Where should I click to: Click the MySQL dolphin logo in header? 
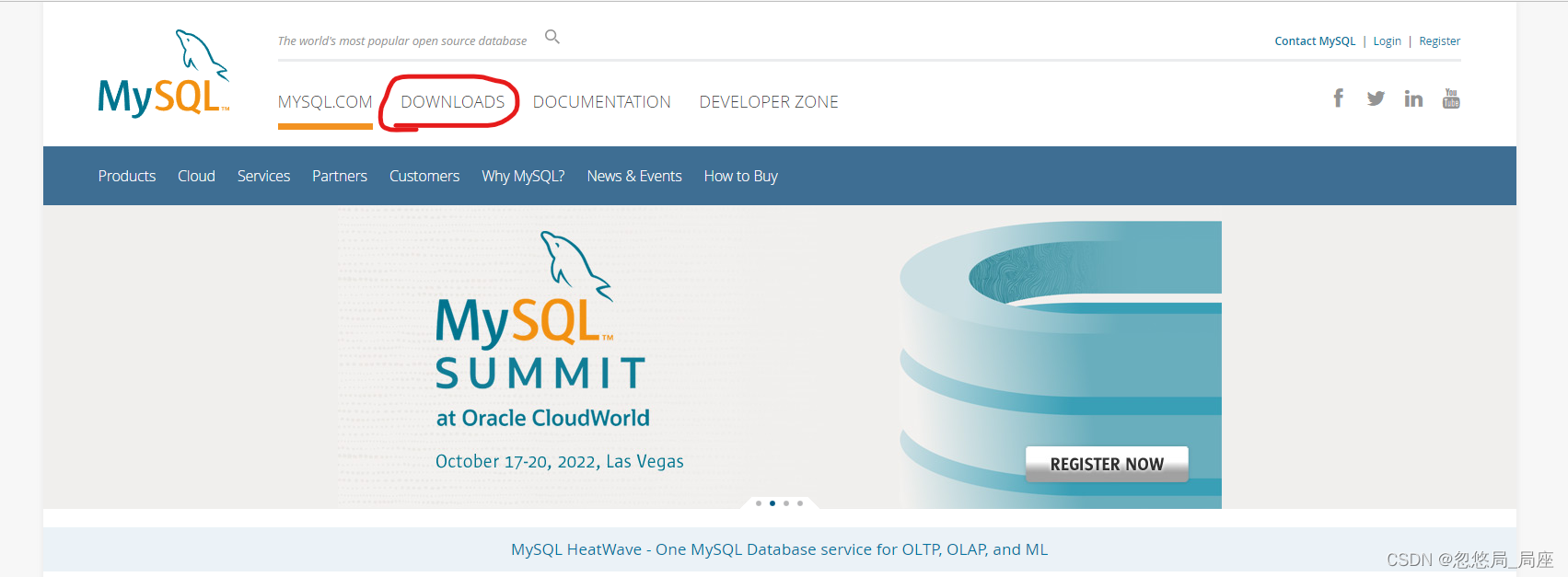point(164,73)
